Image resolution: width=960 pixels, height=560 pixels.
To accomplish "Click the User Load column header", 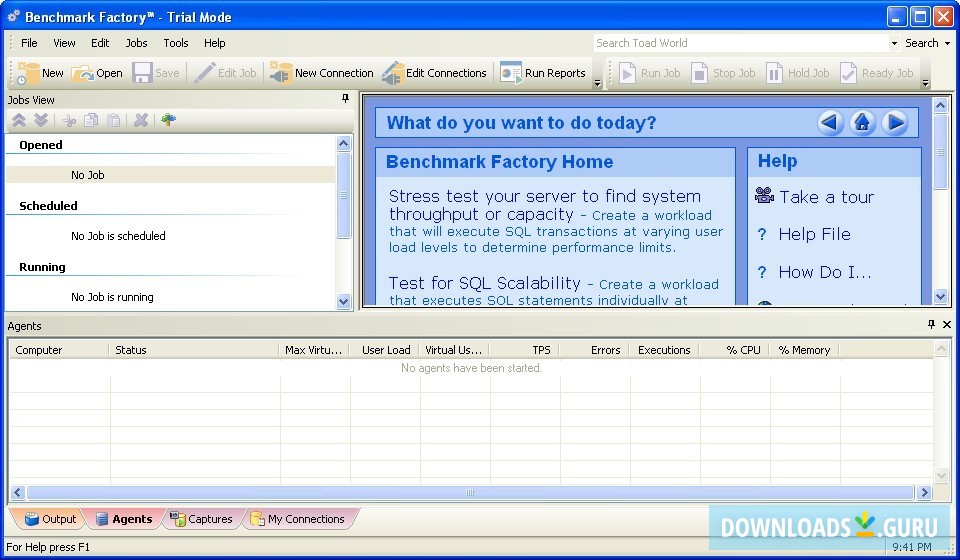I will (x=386, y=350).
